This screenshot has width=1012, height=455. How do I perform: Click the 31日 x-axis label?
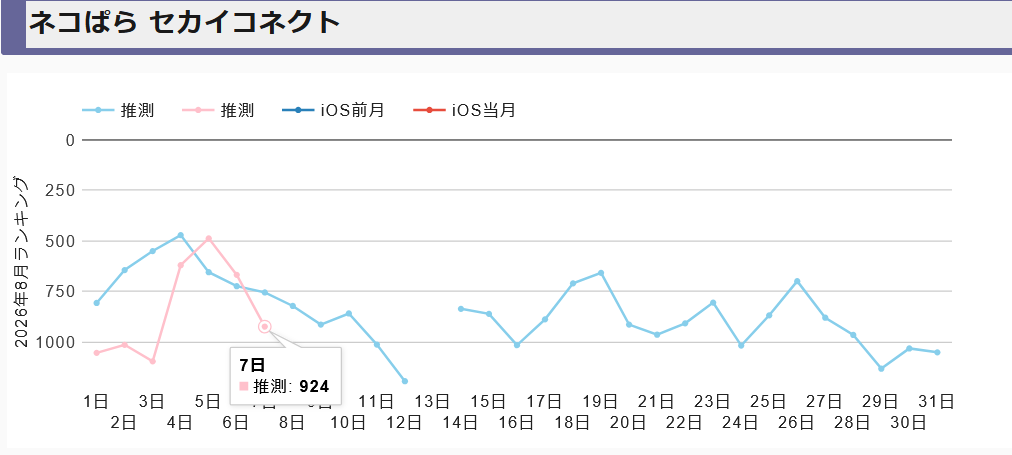(x=937, y=402)
